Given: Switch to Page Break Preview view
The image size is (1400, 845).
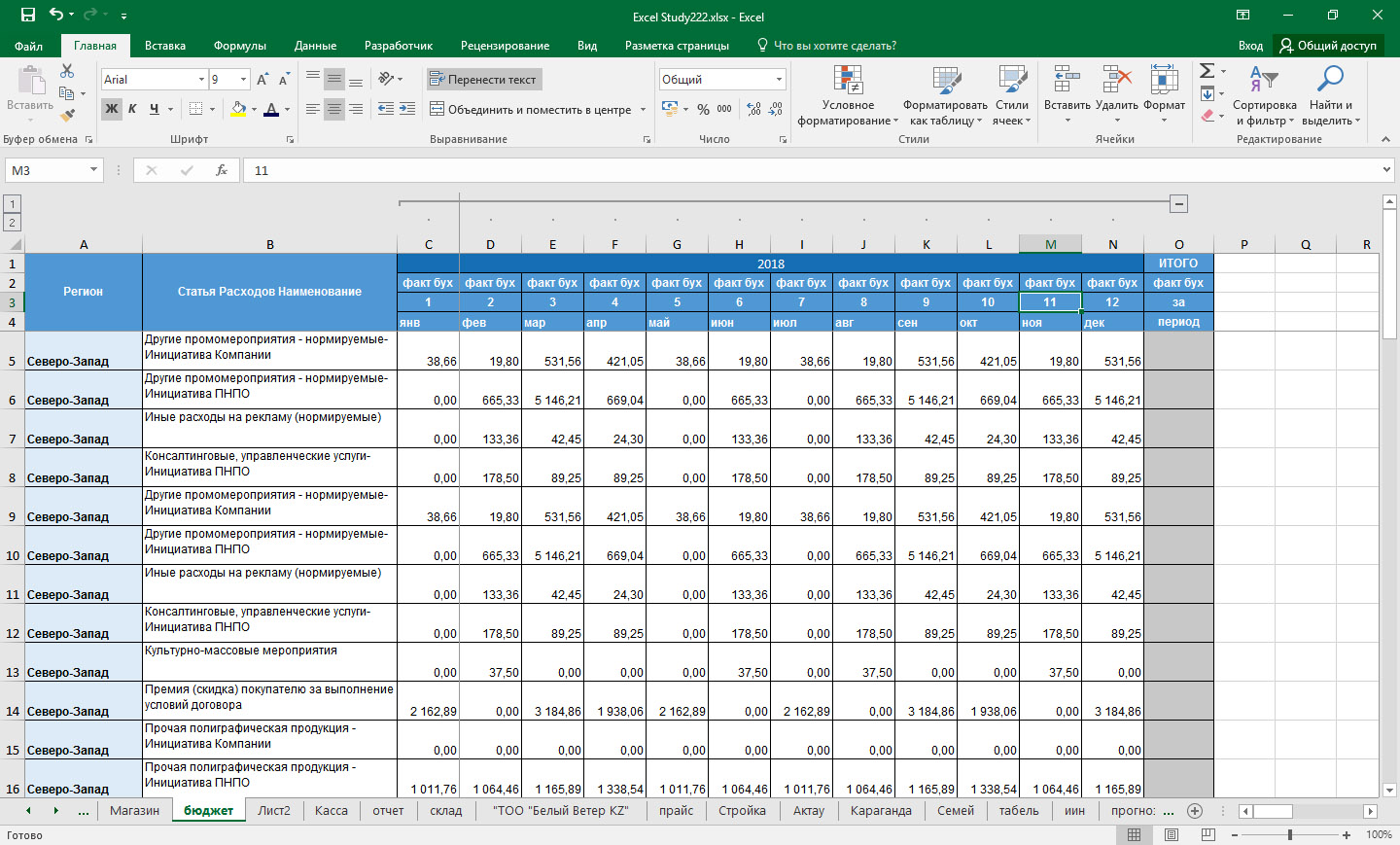Looking at the screenshot, I should (1208, 835).
